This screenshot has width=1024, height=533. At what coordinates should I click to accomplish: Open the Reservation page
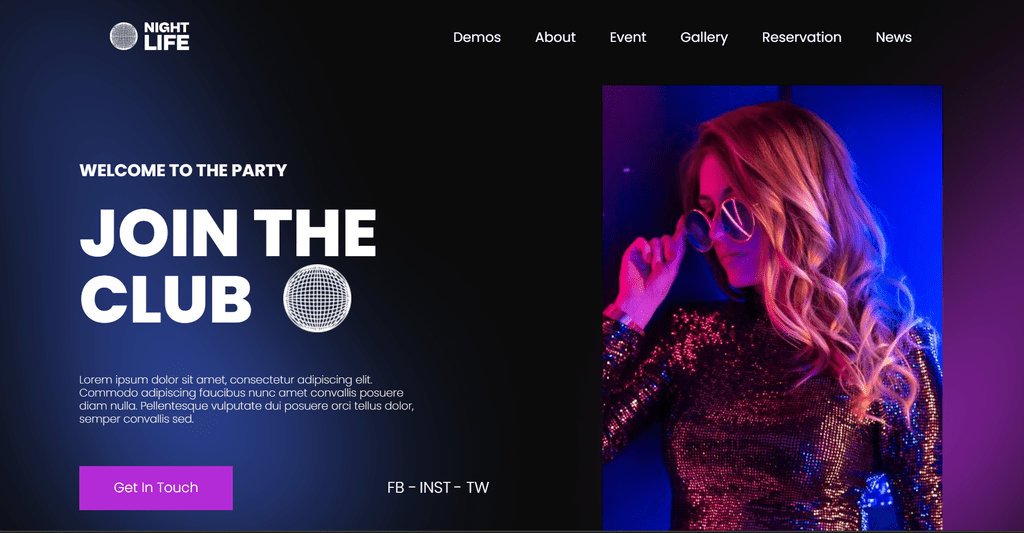pyautogui.click(x=801, y=37)
